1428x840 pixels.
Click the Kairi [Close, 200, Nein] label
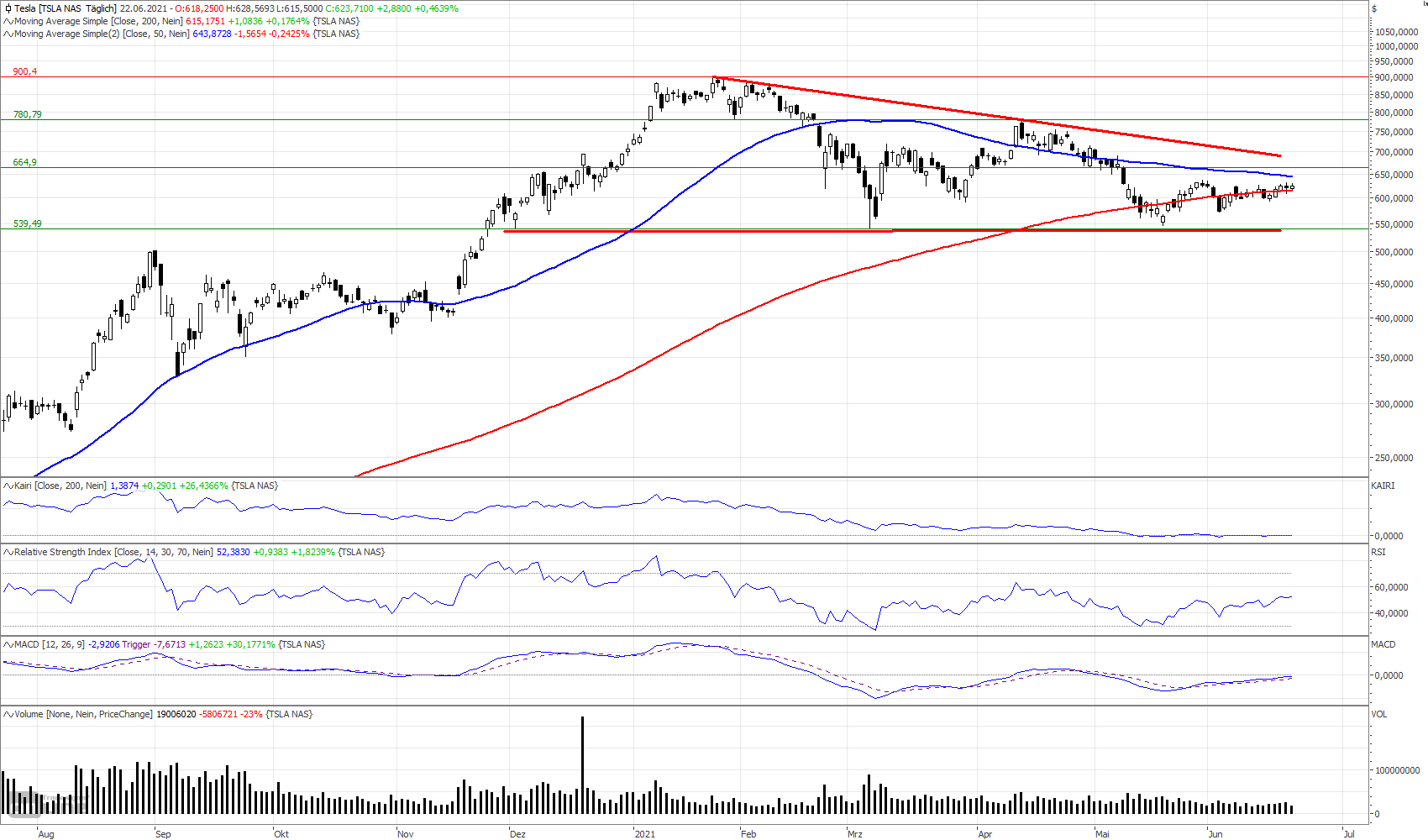tap(60, 486)
